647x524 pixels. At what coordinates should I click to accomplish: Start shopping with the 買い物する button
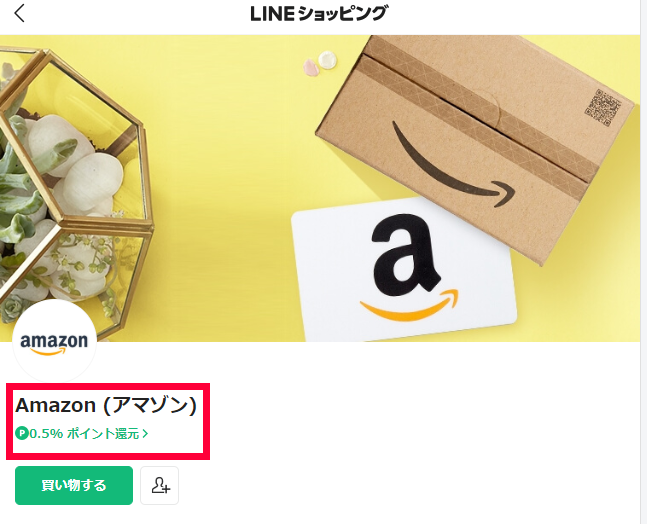[x=74, y=485]
